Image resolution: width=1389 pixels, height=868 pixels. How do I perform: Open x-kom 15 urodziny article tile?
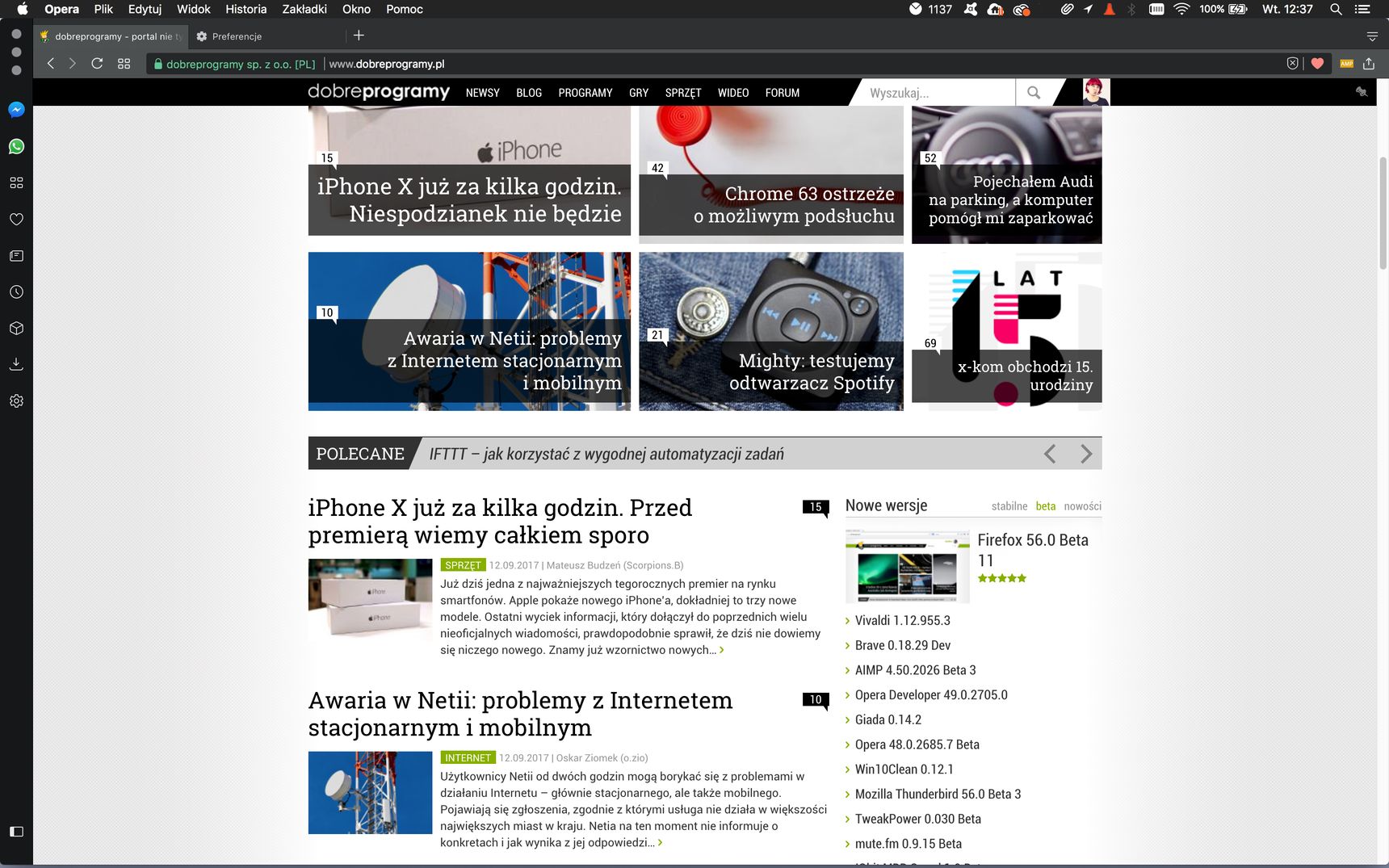1006,331
